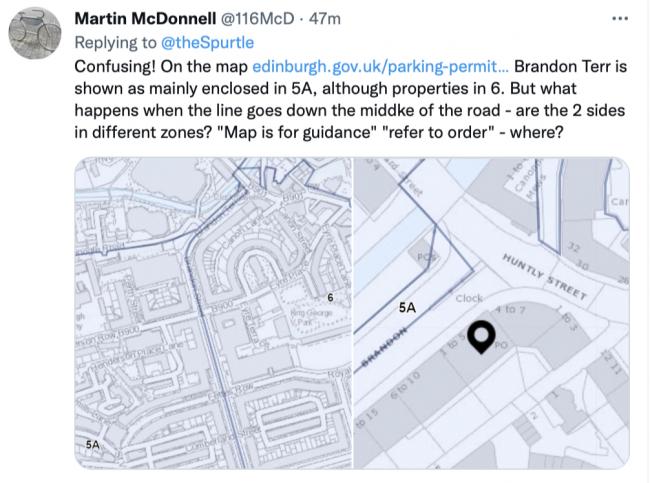Open the edinburgh.gov.uk/parking-permit link
Image resolution: width=650 pixels, height=483 pixels.
tap(380, 66)
